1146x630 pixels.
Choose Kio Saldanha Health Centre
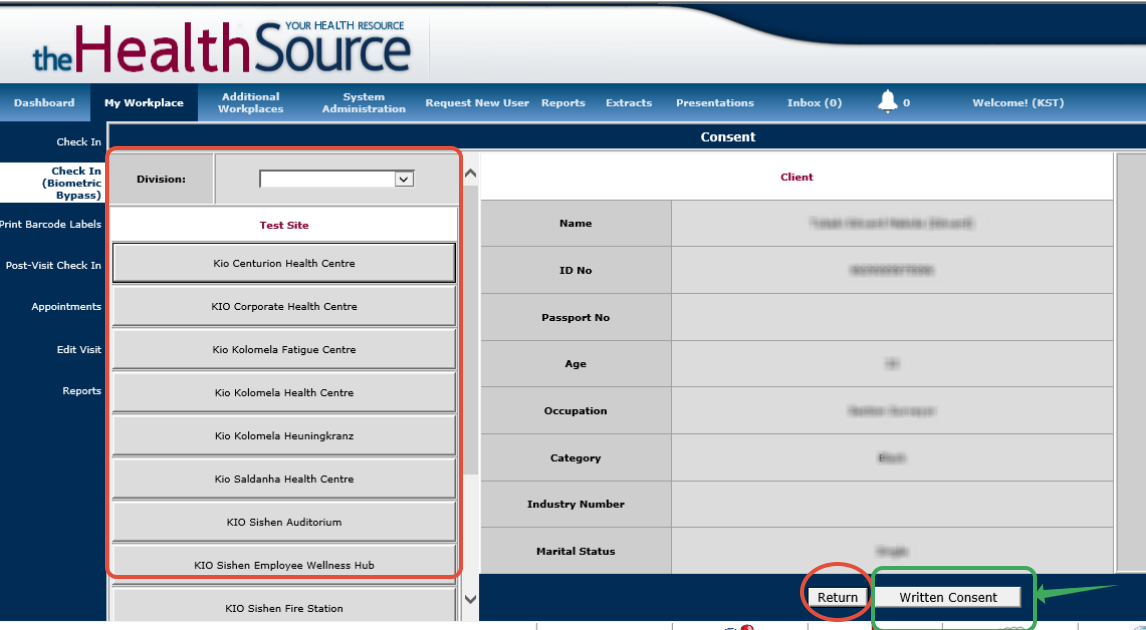pos(284,479)
